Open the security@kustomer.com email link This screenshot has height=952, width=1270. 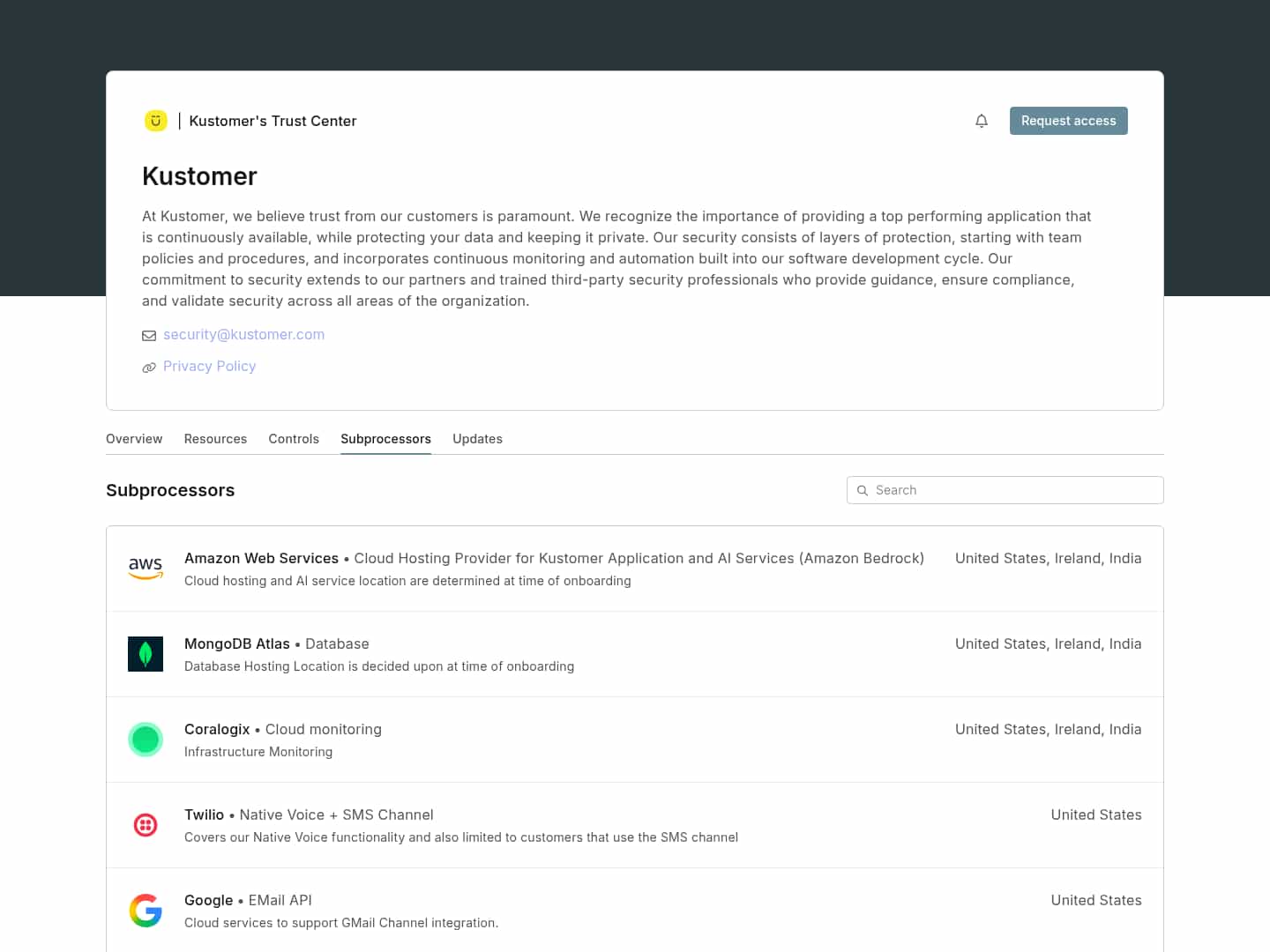pyautogui.click(x=243, y=335)
